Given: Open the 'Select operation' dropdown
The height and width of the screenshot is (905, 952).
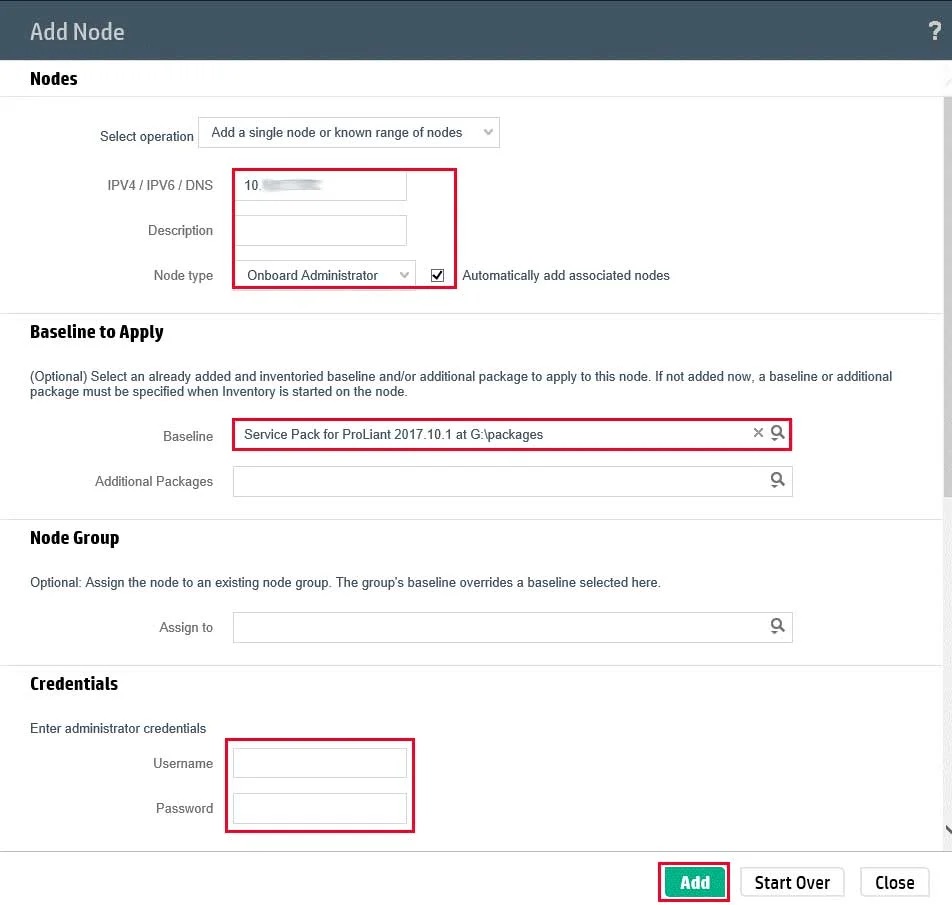Looking at the screenshot, I should [x=349, y=133].
